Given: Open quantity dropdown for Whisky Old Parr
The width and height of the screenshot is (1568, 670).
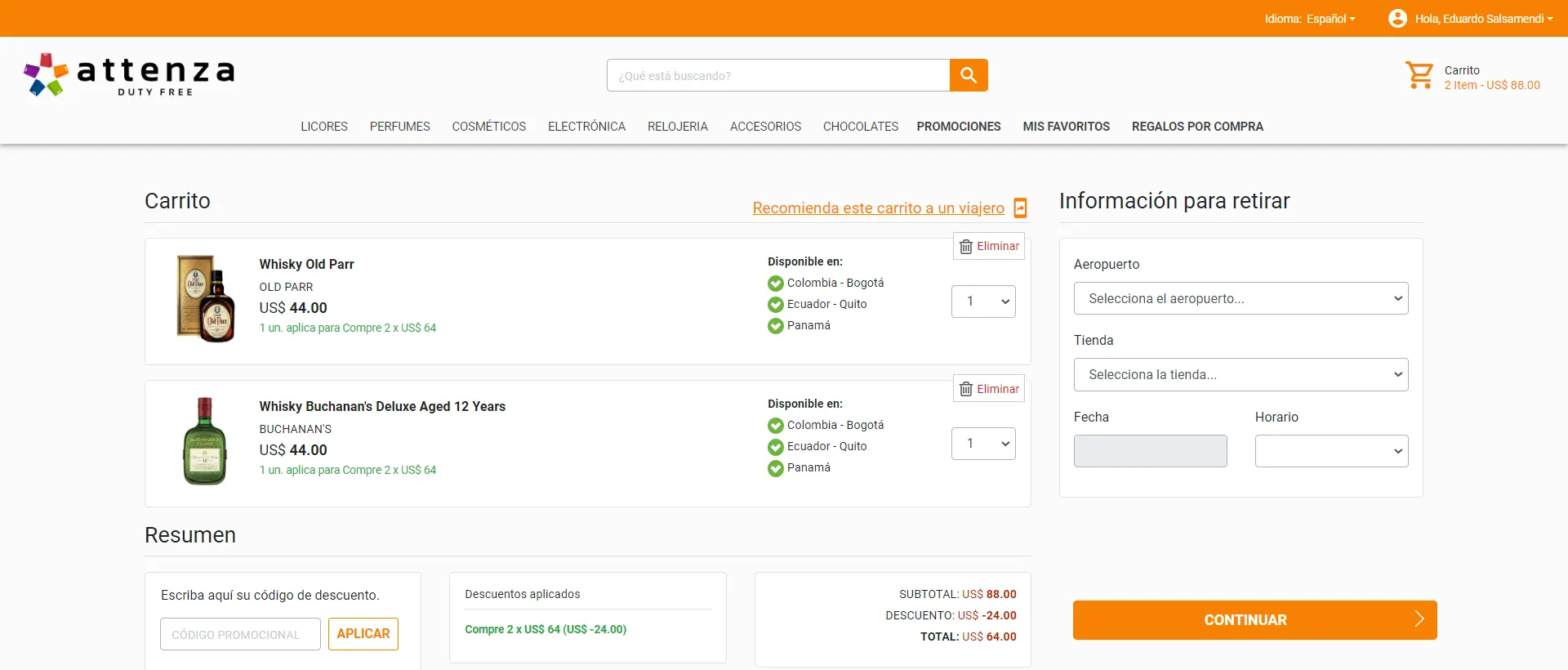Looking at the screenshot, I should [983, 301].
